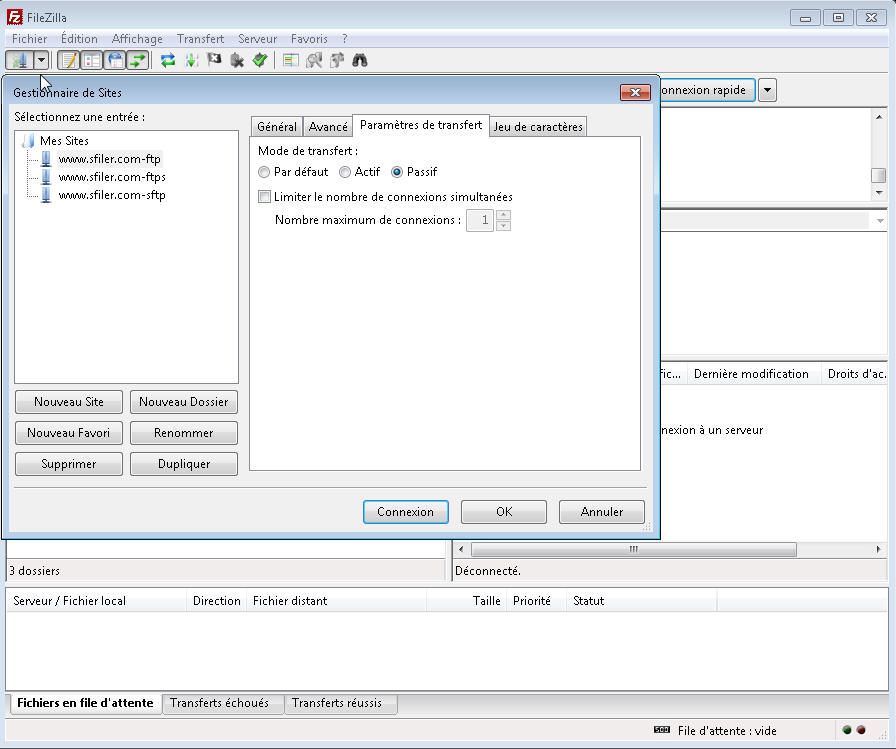Click server icon of www.sfiler.com-sftp entry

click(x=46, y=195)
